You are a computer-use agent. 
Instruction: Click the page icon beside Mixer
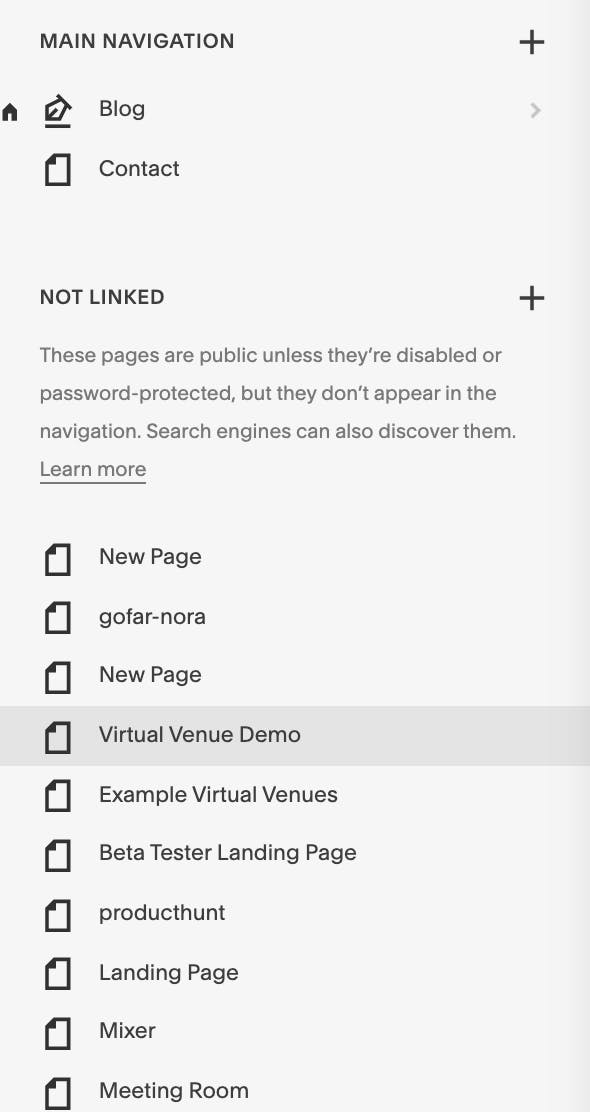[x=57, y=1032]
